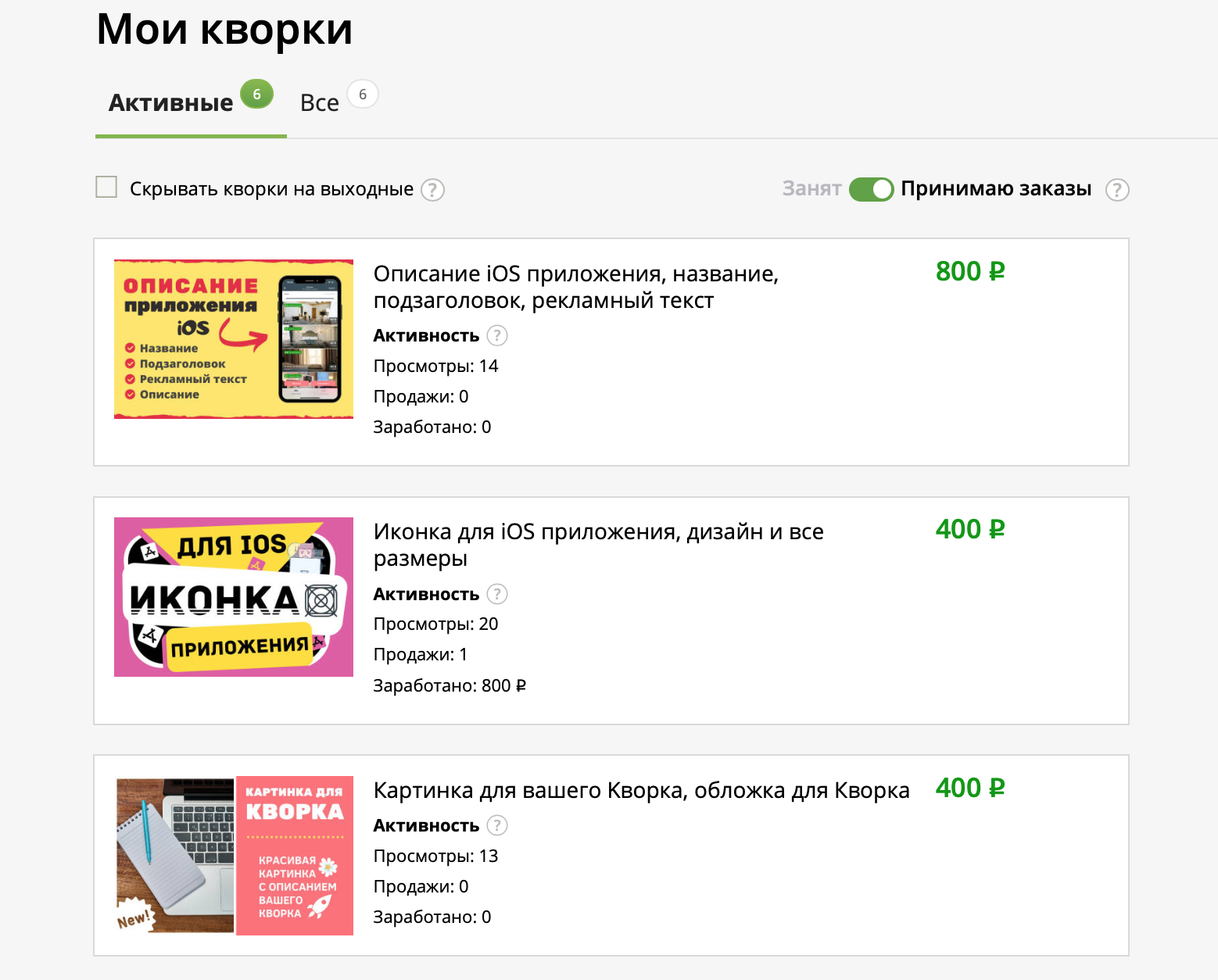Click the "Принимаю заказы" status label
1218x980 pixels.
point(995,189)
